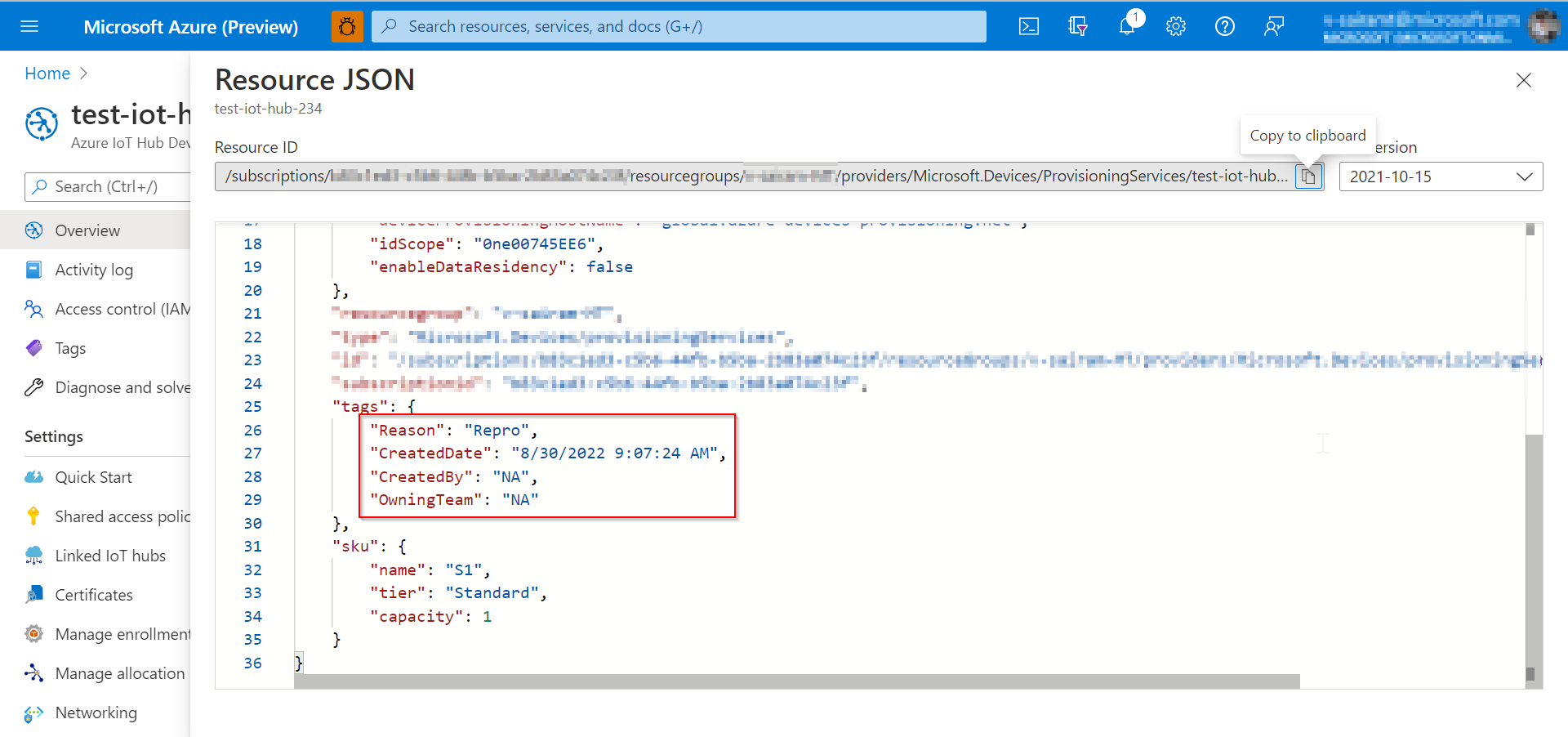Screen dimensions: 1568x737
Task: Click the bug report icon
Action: (347, 26)
